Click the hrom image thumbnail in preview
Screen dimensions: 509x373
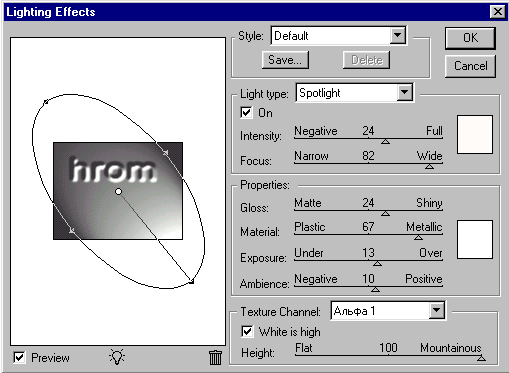pos(118,191)
